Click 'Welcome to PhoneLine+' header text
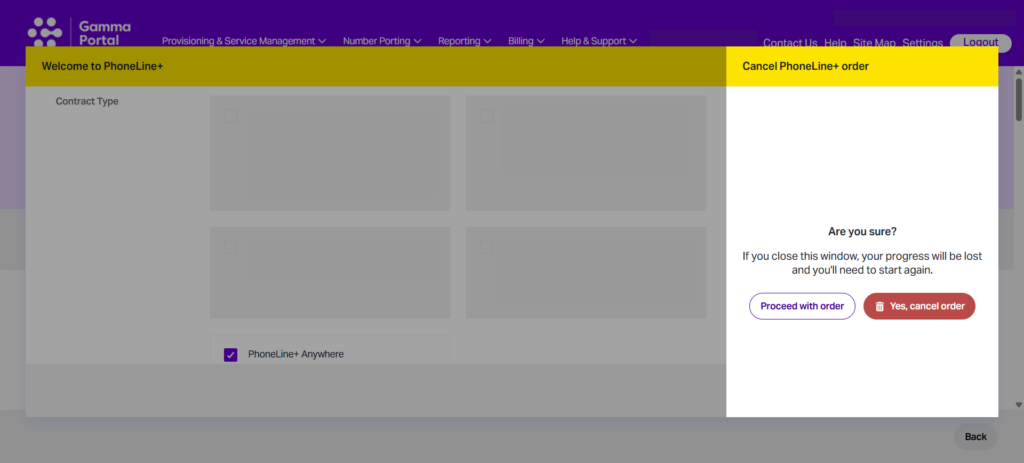Screen dimensions: 1024x463 coord(102,66)
